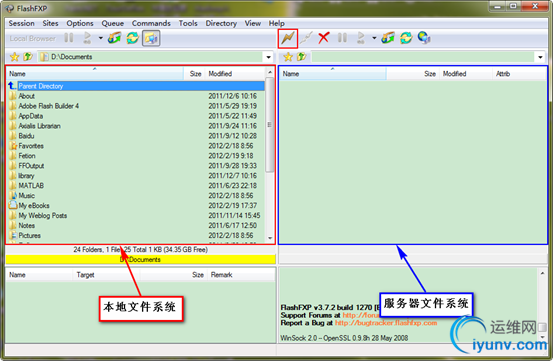Toggle the local pane Switch to FTP browser icon
The width and height of the screenshot is (553, 361).
pos(151,38)
